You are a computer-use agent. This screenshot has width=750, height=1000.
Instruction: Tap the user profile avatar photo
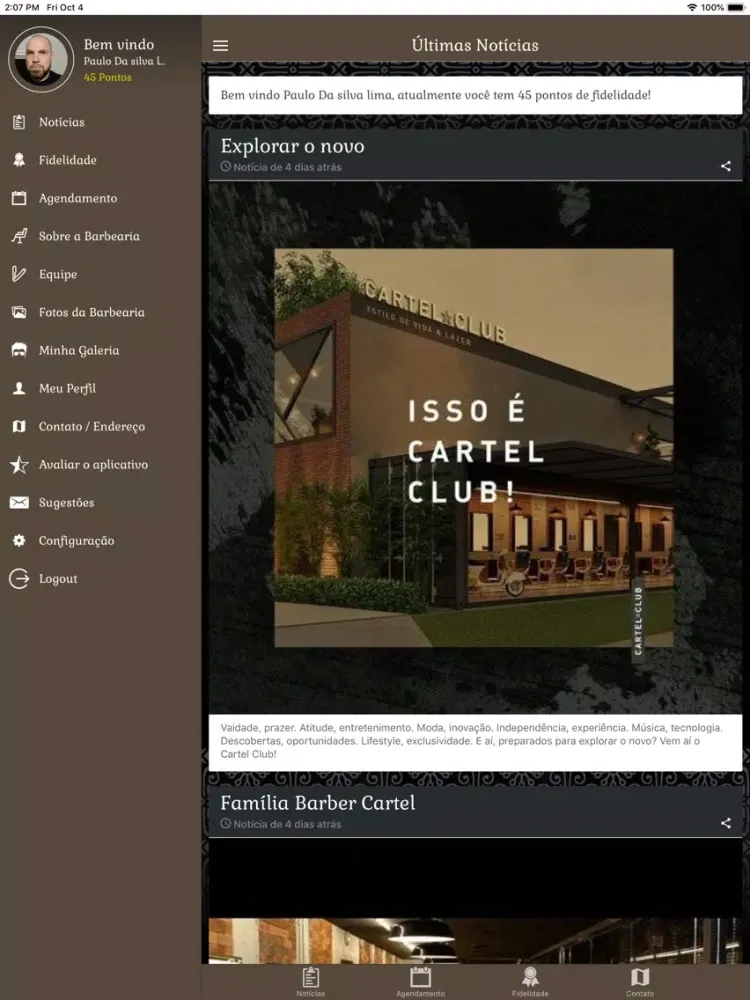point(41,59)
